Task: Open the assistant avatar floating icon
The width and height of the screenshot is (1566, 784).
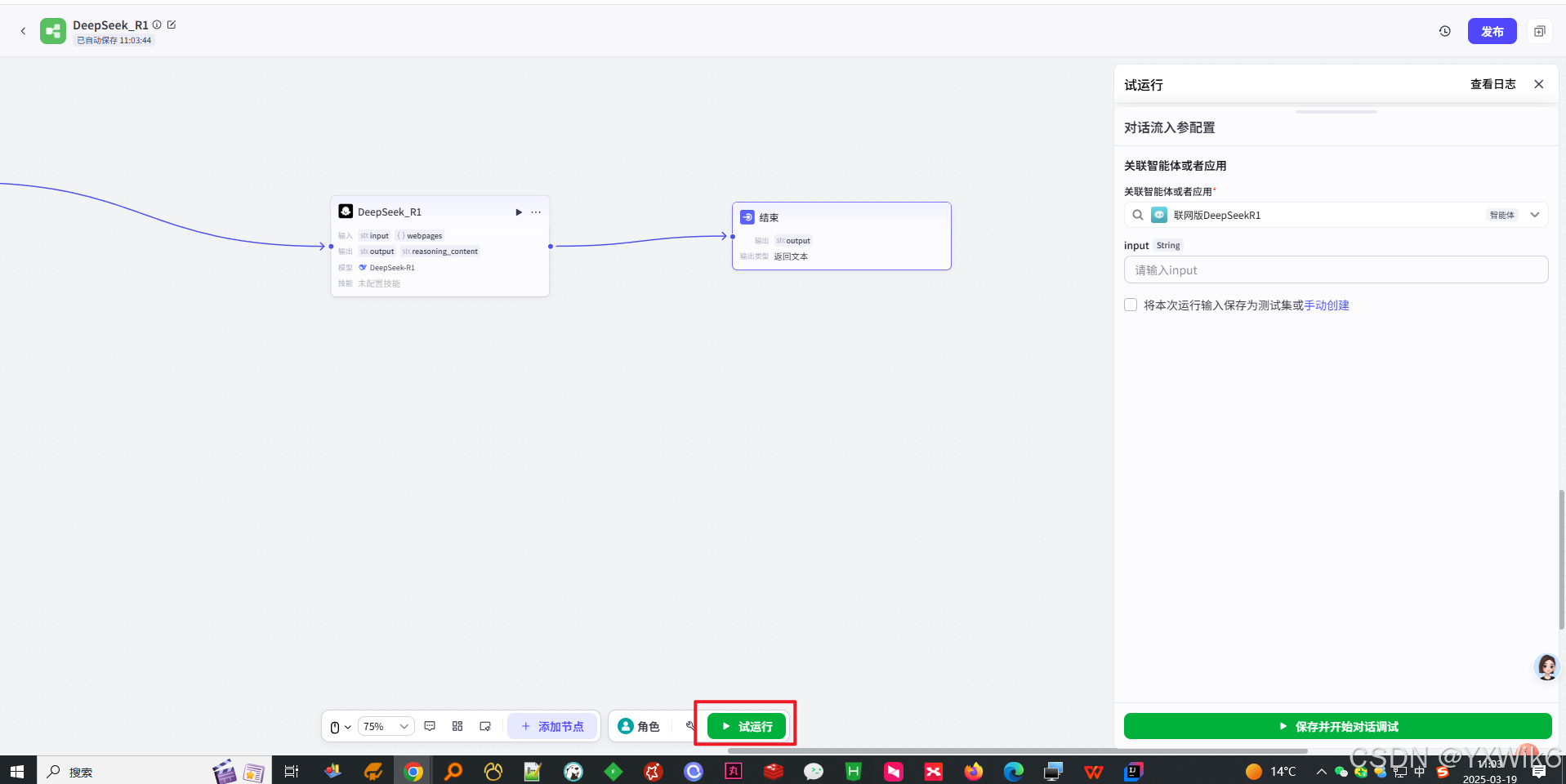Action: [x=1547, y=667]
